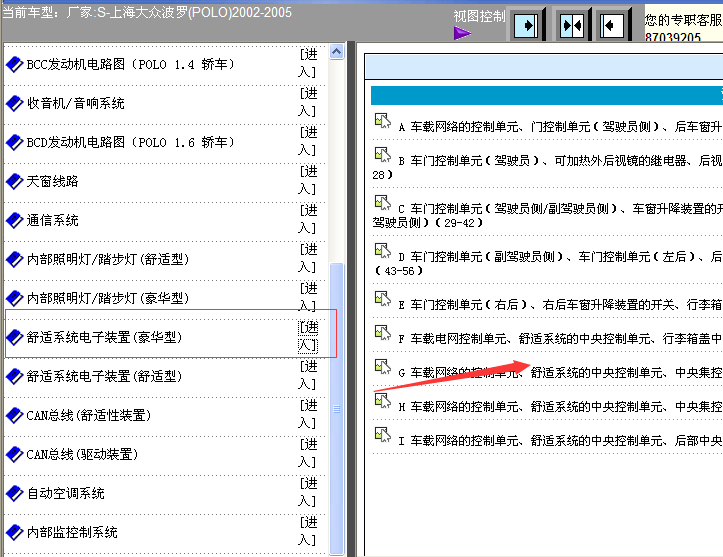Click [进入] for 天窗线路
The width and height of the screenshot is (723, 557).
[308, 180]
